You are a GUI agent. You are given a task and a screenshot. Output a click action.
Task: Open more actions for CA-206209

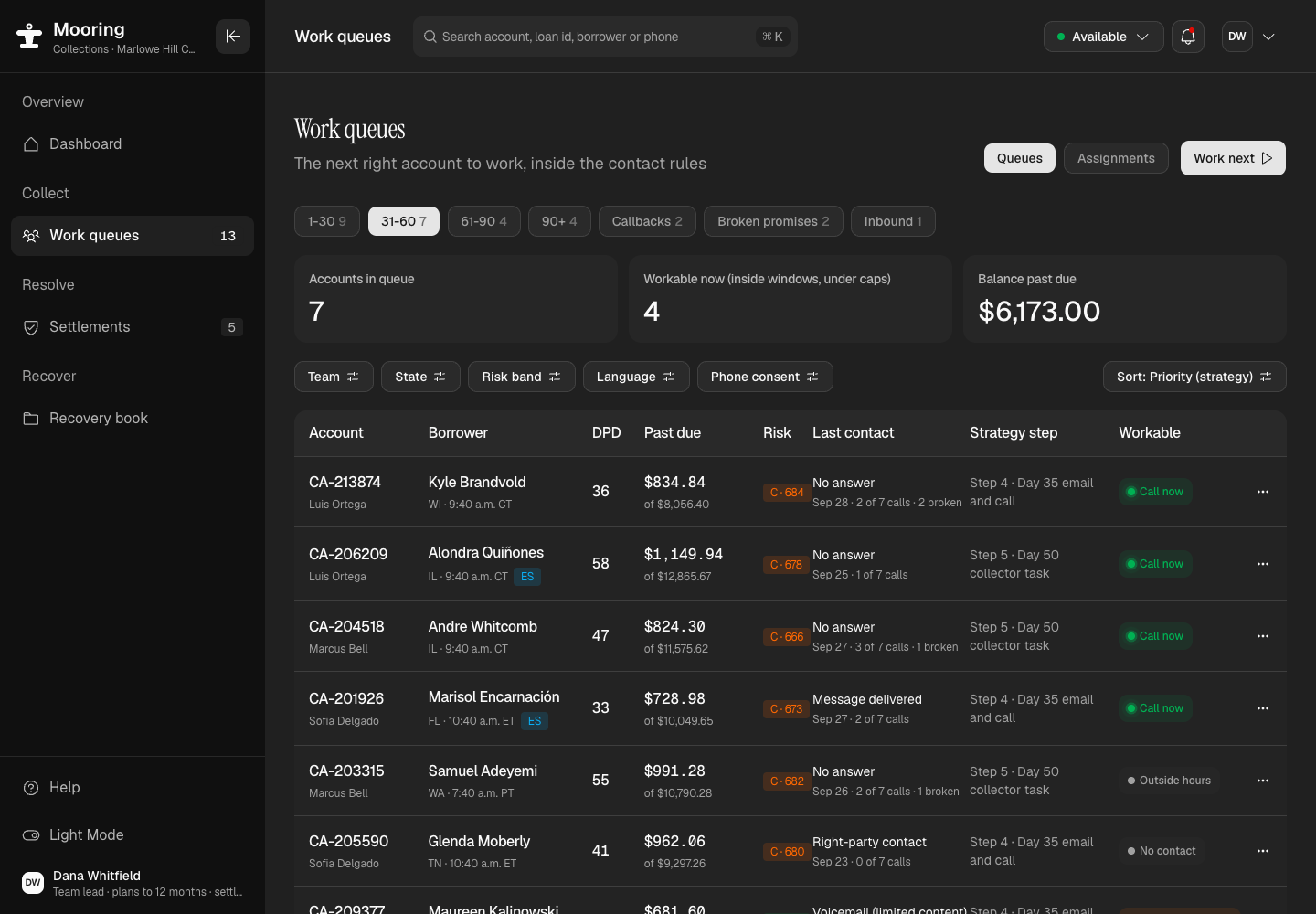(1263, 564)
